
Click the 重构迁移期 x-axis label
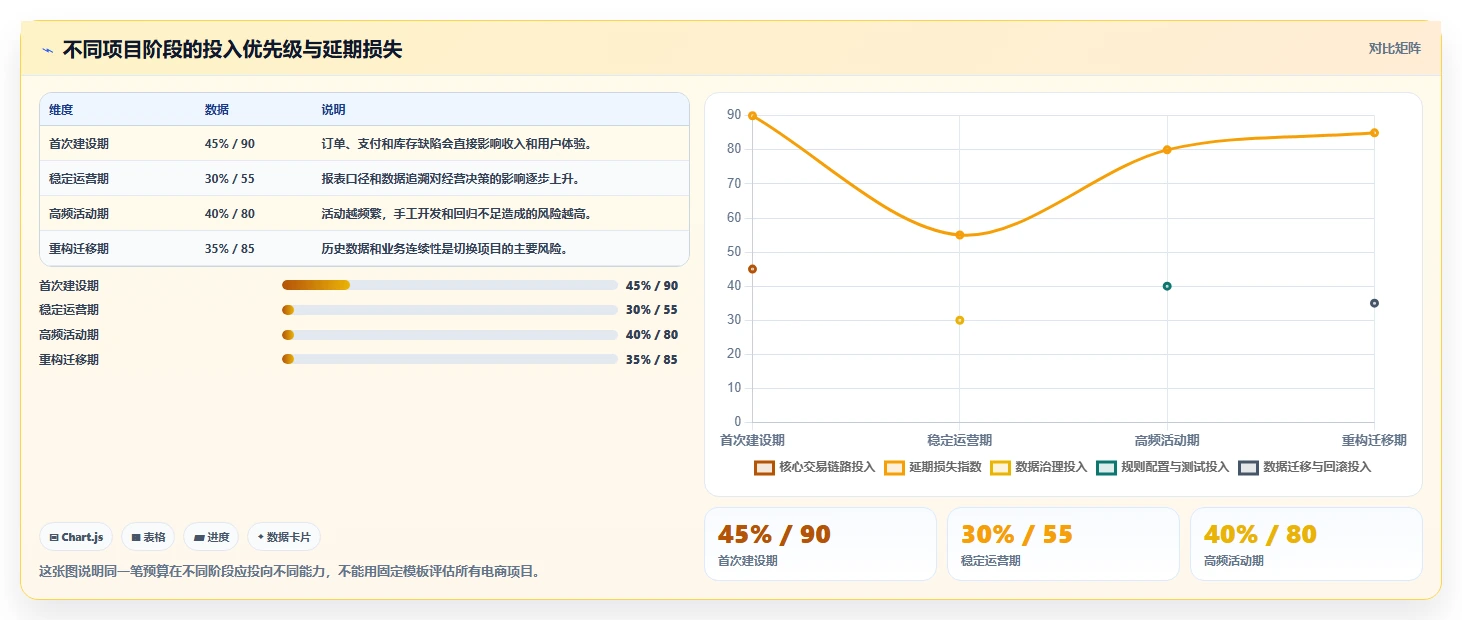point(1374,440)
